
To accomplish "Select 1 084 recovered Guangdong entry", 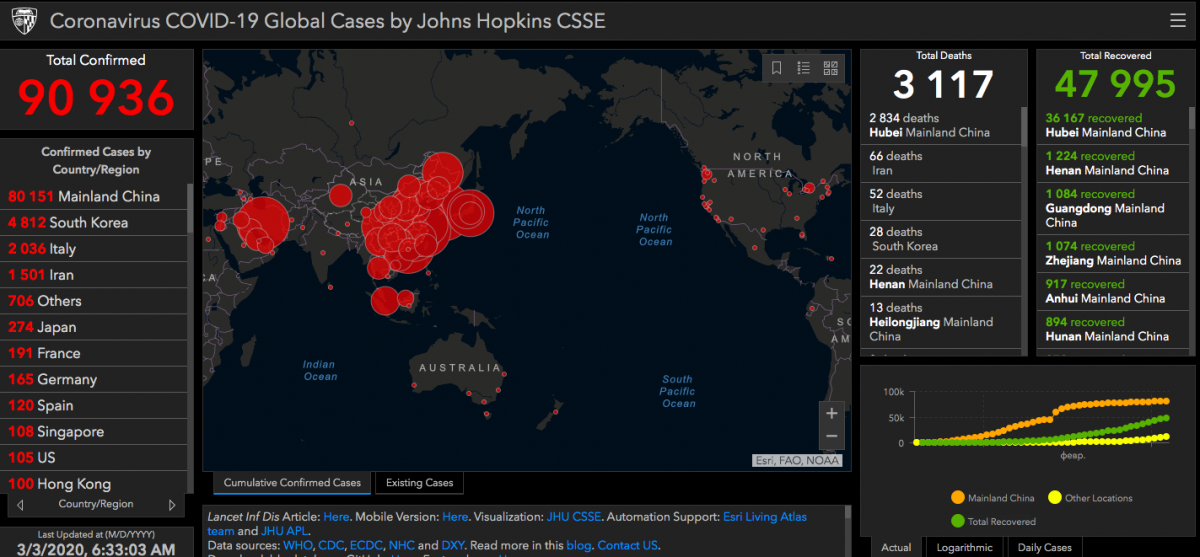I will point(1114,209).
